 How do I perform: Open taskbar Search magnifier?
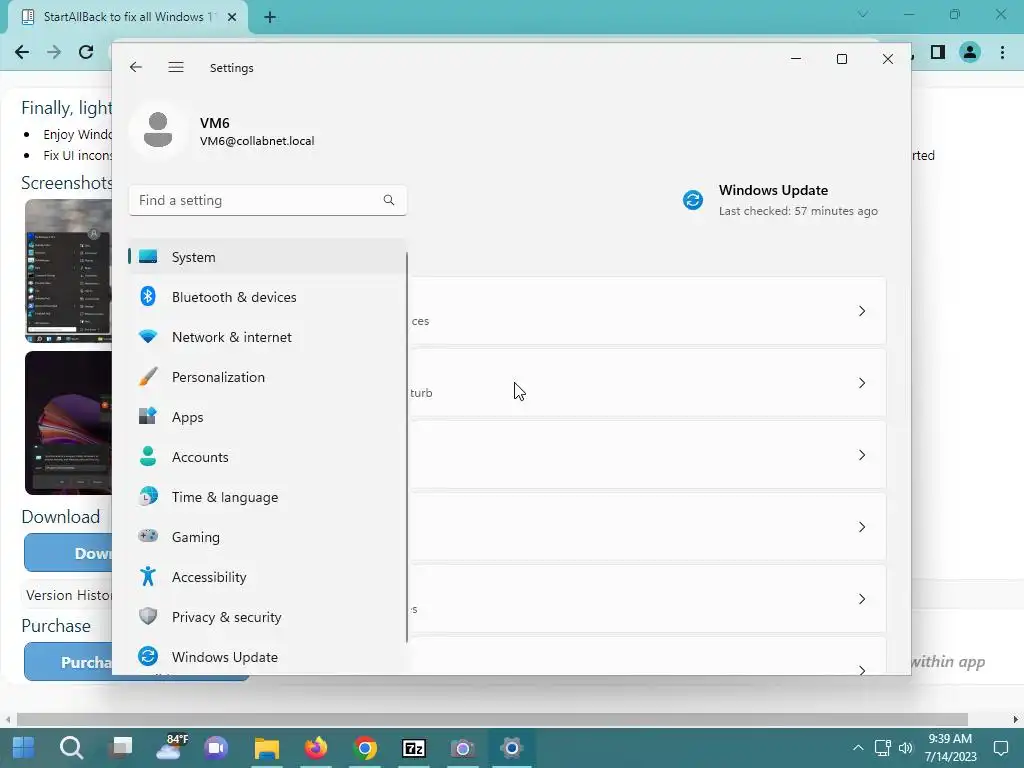click(71, 748)
